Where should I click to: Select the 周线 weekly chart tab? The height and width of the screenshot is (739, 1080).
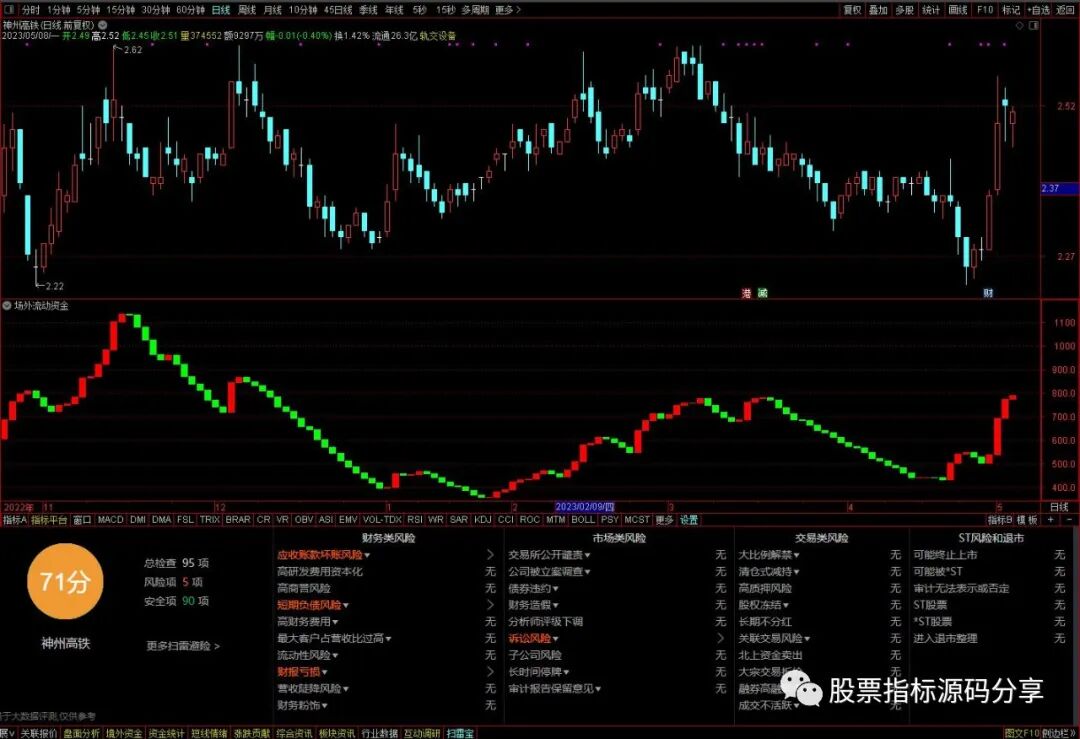point(247,10)
